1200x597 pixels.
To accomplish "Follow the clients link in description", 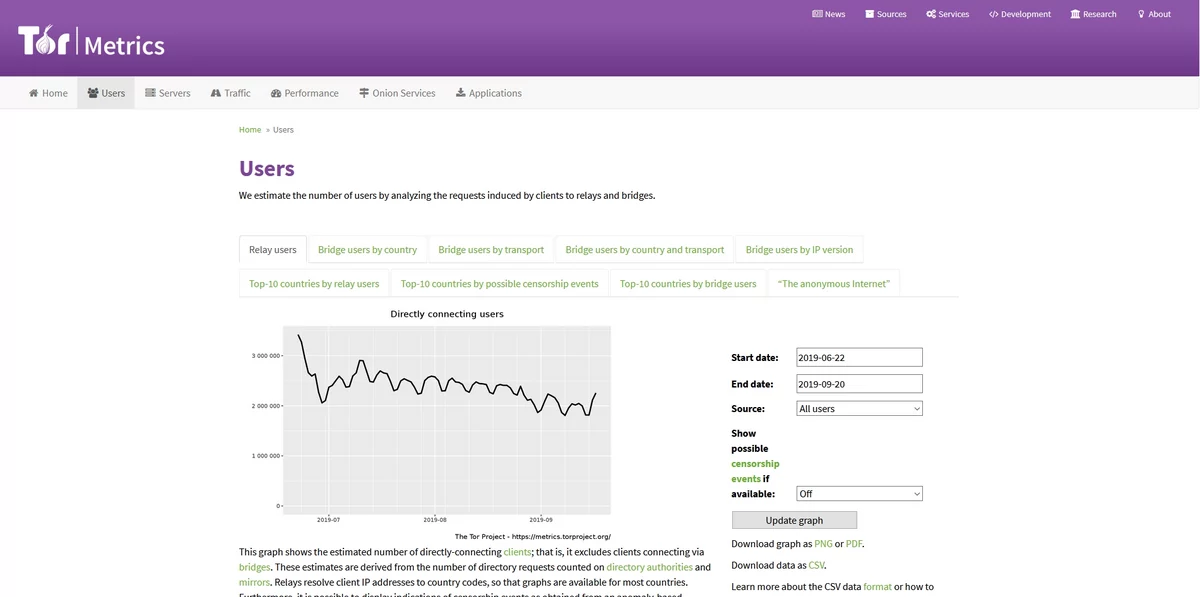I will point(517,552).
